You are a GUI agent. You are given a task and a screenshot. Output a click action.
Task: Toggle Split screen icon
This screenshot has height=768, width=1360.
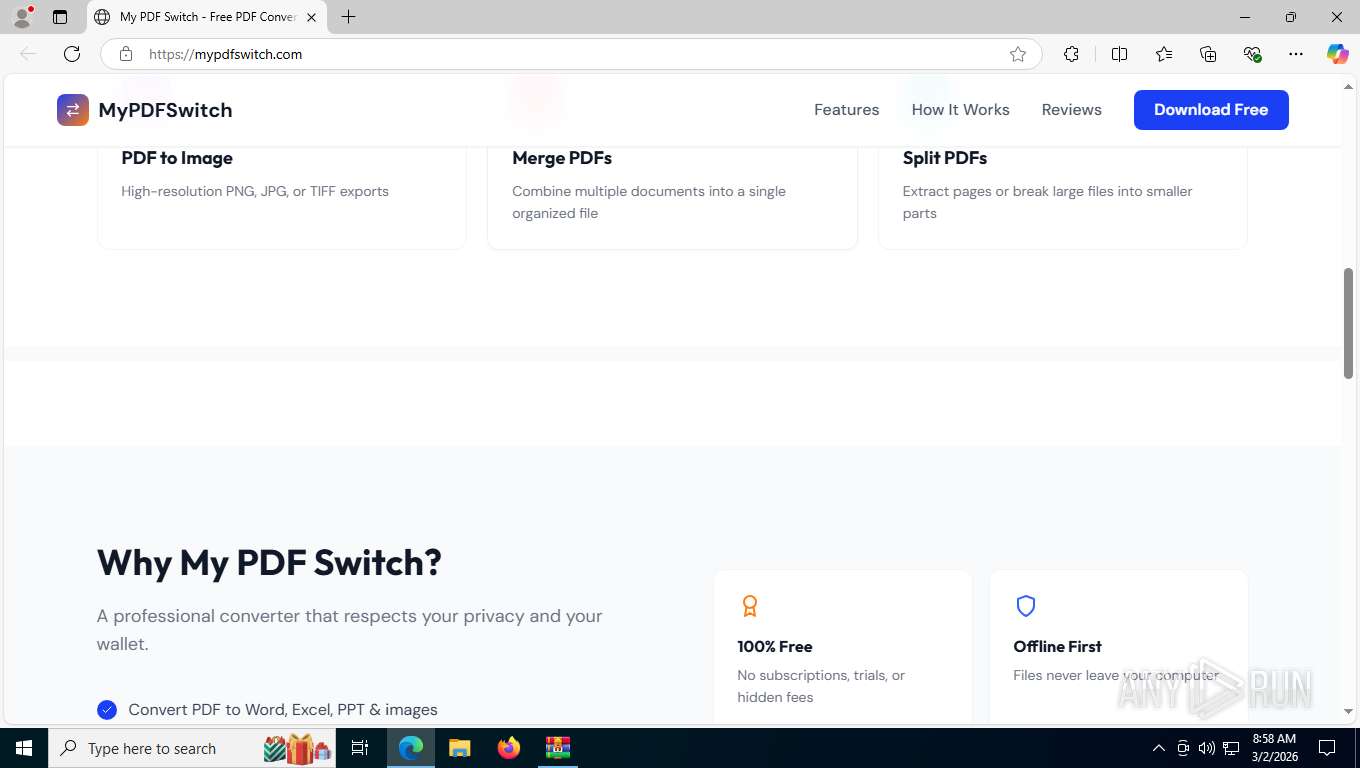tap(1120, 54)
